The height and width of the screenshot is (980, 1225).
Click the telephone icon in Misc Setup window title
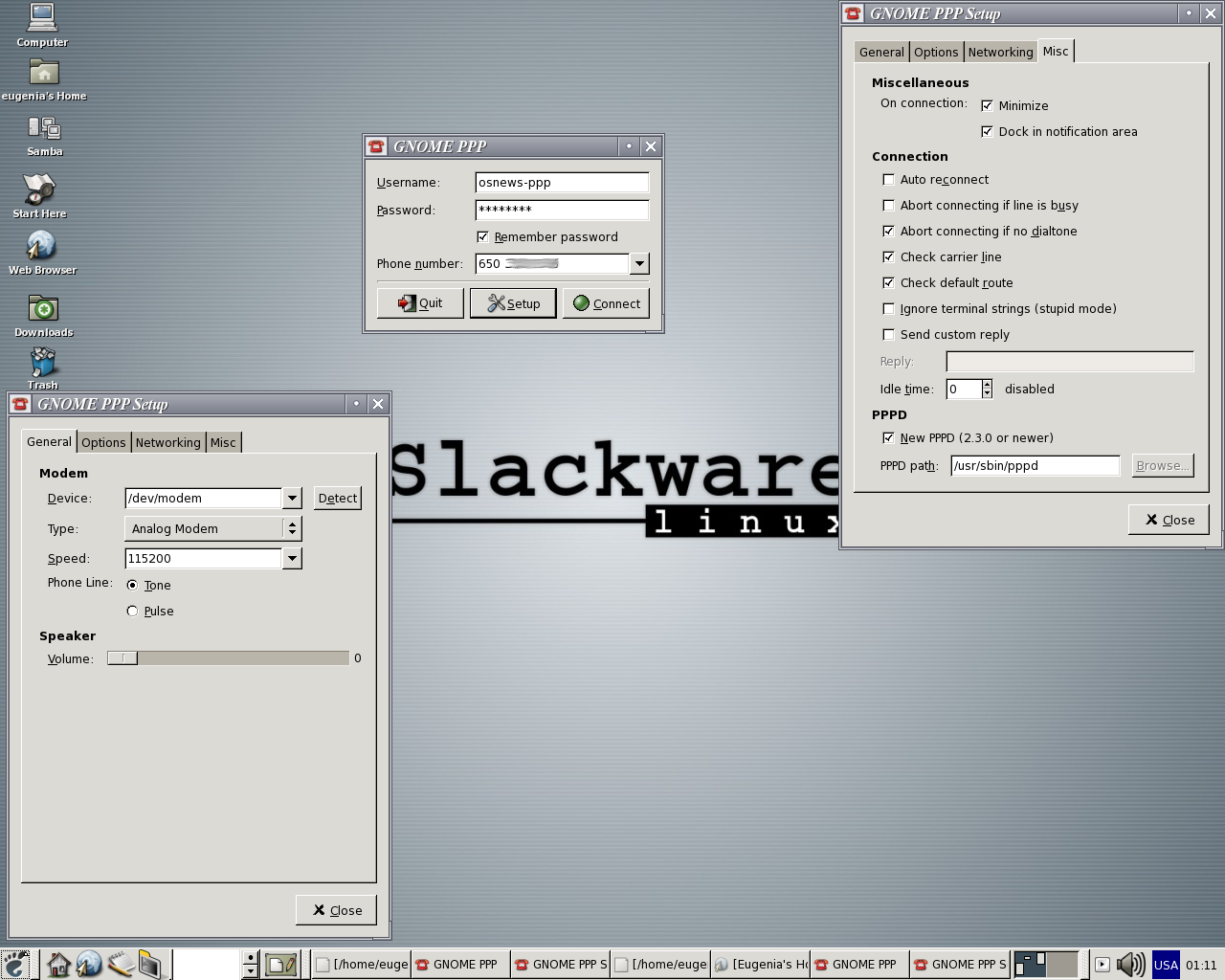click(x=853, y=13)
